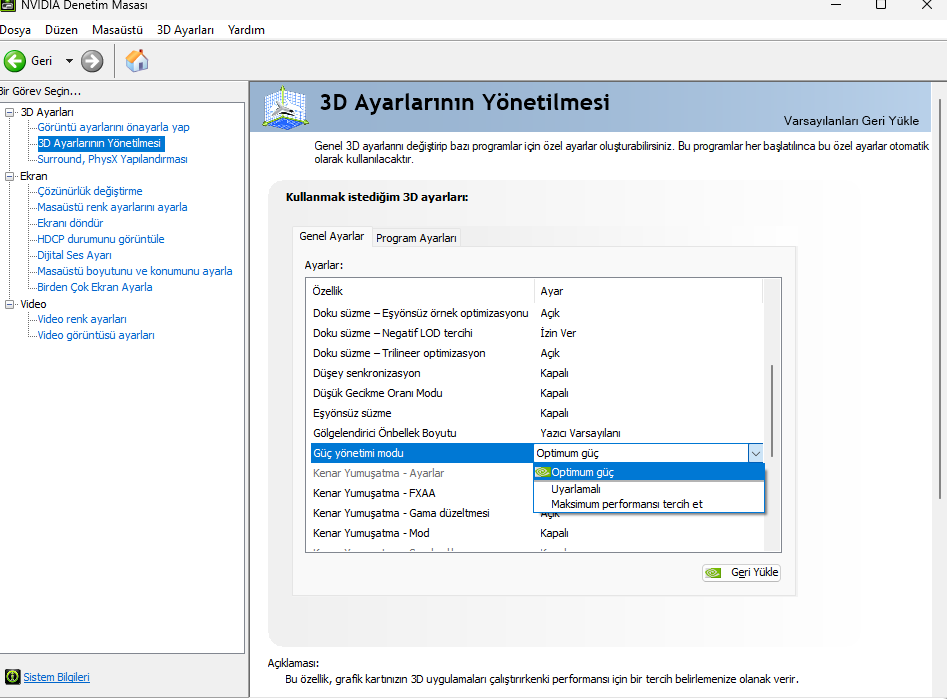947x699 pixels.
Task: Click the İzin Ver value cell
Action: pyautogui.click(x=558, y=333)
